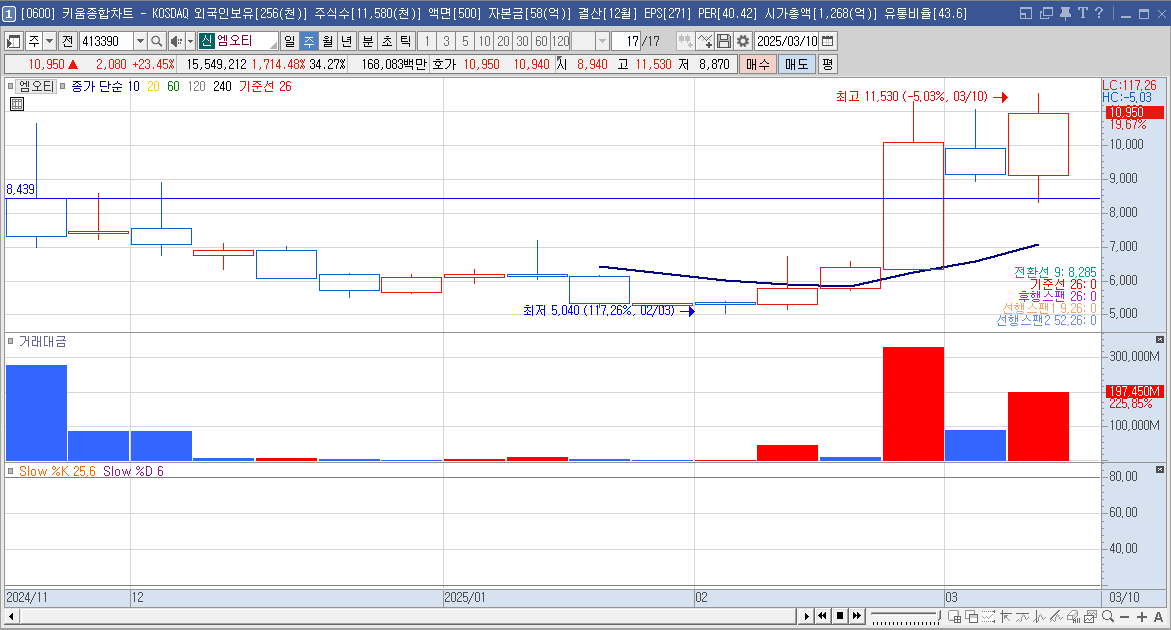The width and height of the screenshot is (1171, 630).
Task: Click the chart image capture icon
Action: (x=1090, y=617)
